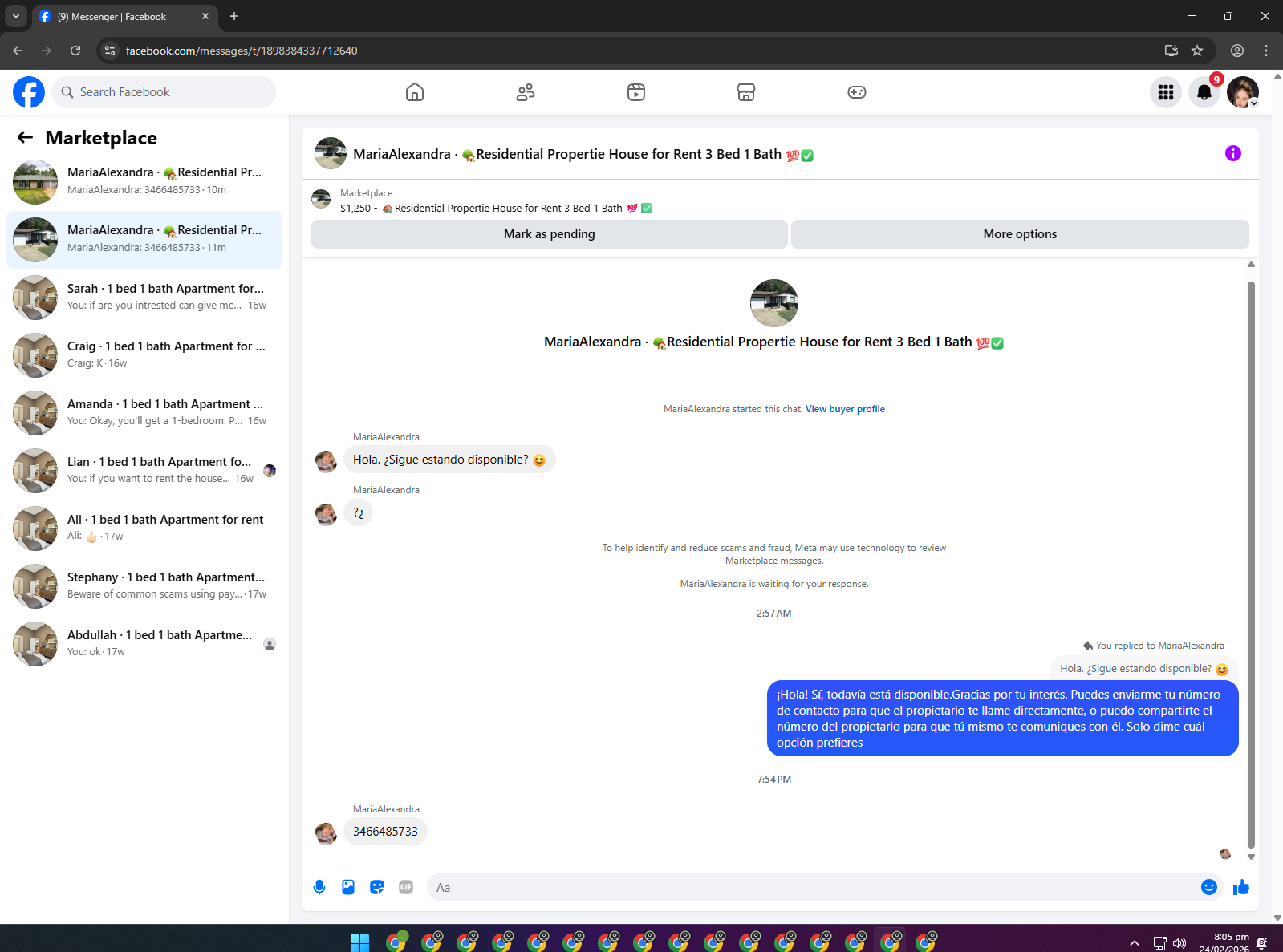Click the seen receipt avatar under messages
Screen dimensions: 1283x952
pyautogui.click(x=1225, y=854)
